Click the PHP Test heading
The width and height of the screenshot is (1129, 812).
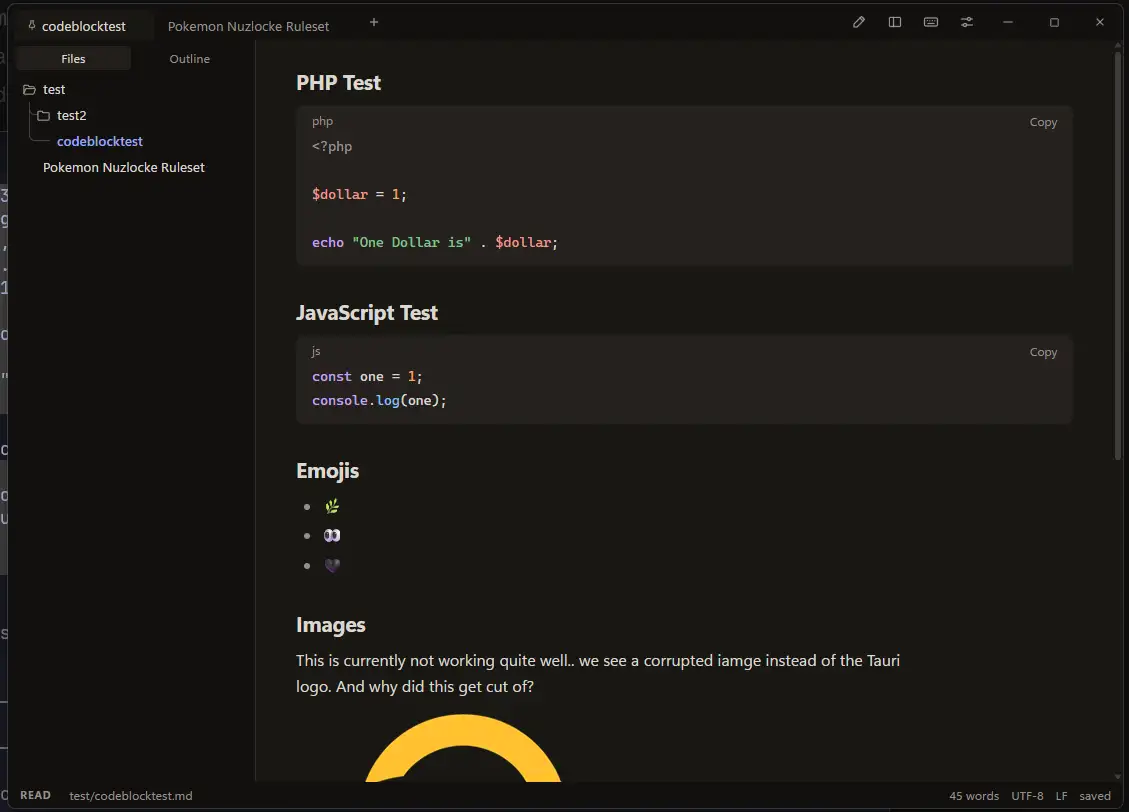pos(338,83)
